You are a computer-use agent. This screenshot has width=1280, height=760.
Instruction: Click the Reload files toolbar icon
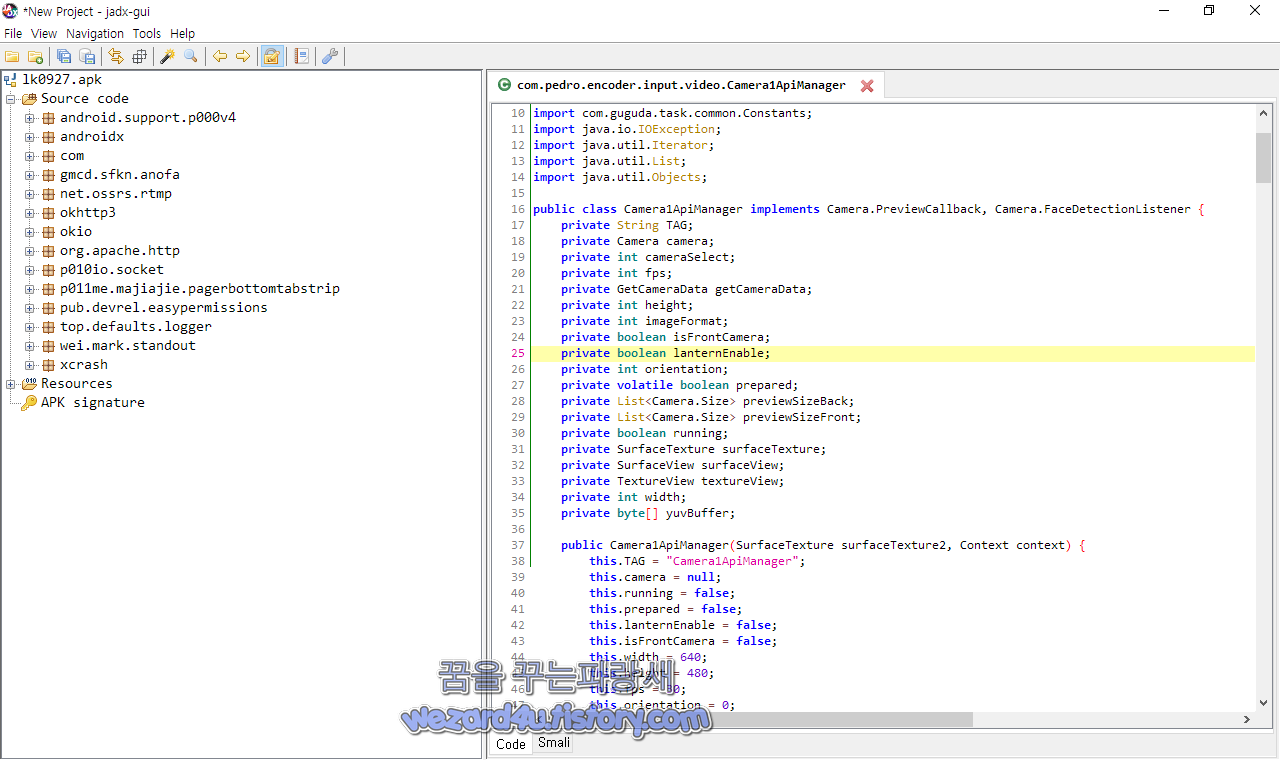pyautogui.click(x=113, y=56)
